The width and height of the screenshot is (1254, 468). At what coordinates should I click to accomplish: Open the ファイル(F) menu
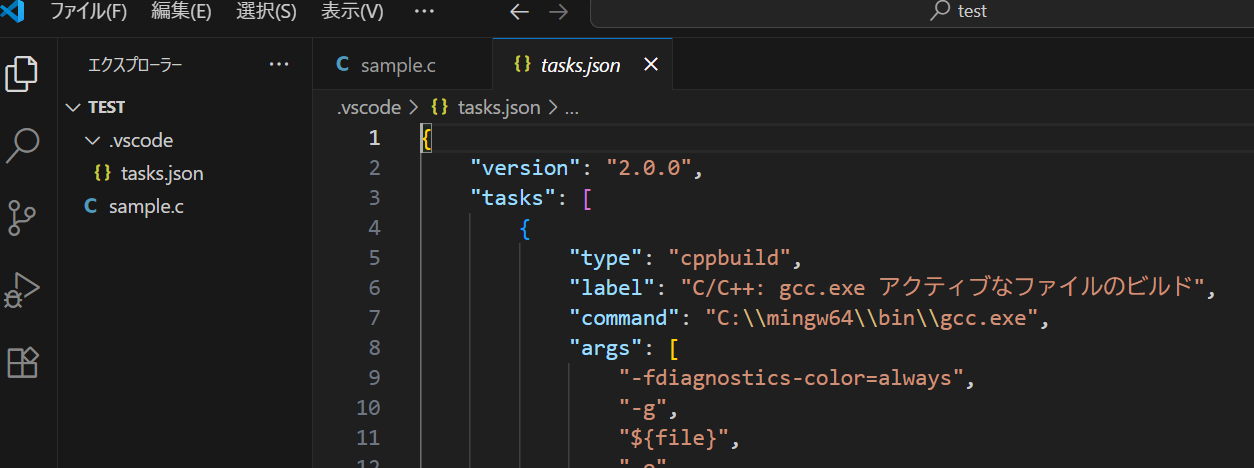(89, 11)
